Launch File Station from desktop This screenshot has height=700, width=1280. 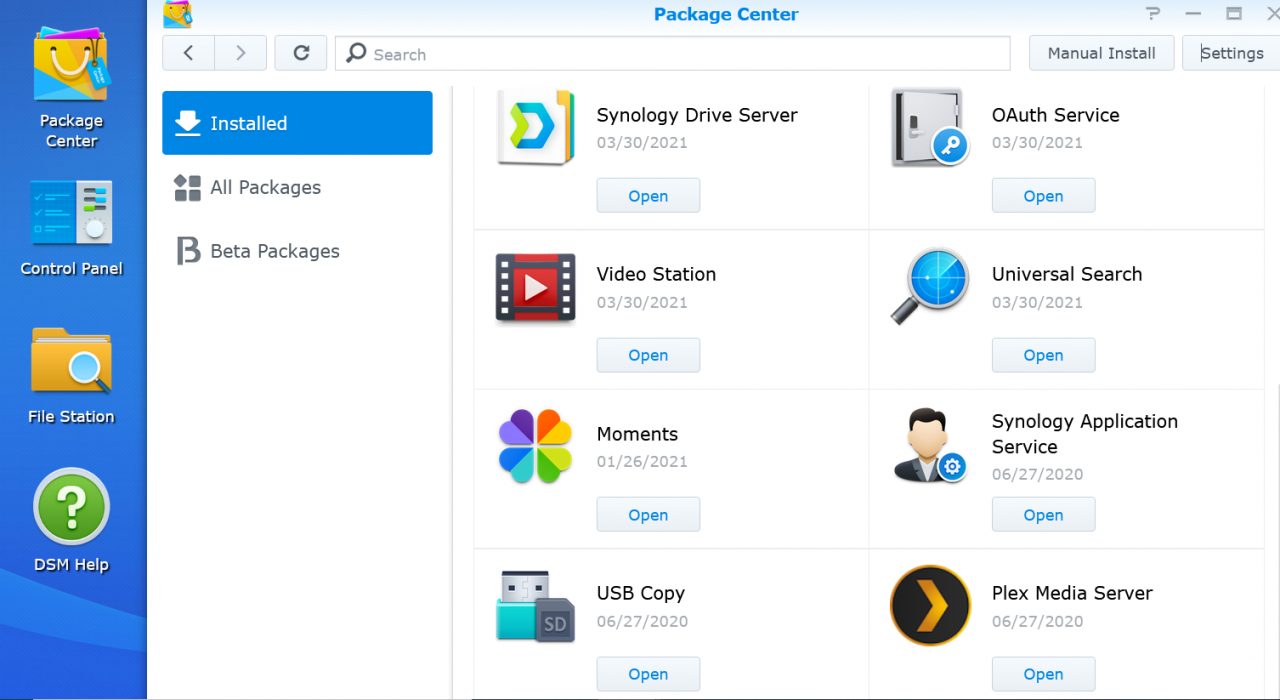(x=71, y=375)
